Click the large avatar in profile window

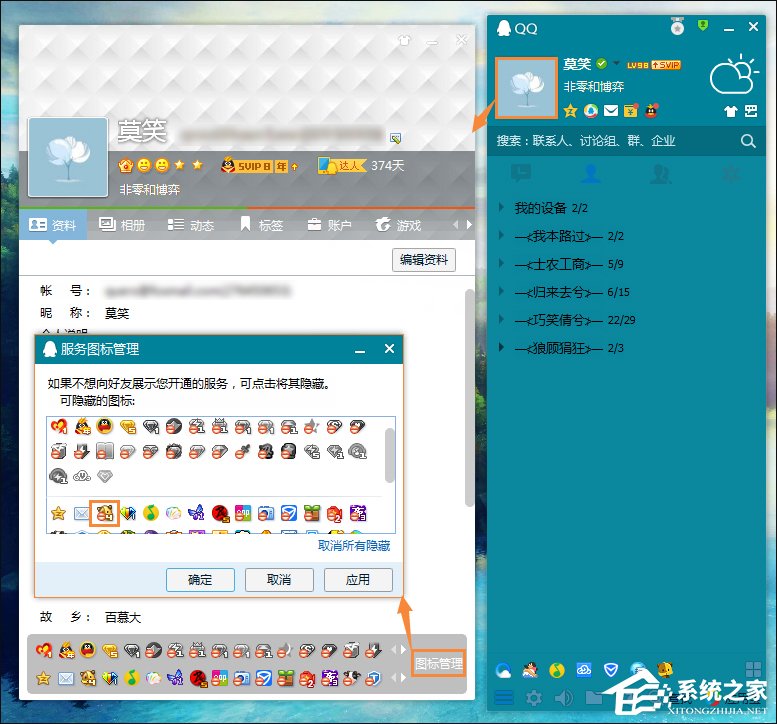coord(68,157)
